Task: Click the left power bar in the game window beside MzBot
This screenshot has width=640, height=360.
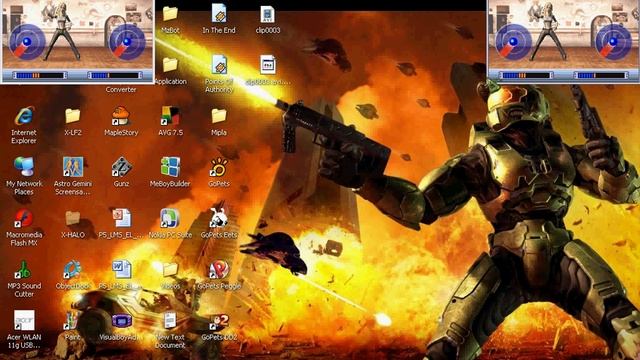Action: (39, 76)
